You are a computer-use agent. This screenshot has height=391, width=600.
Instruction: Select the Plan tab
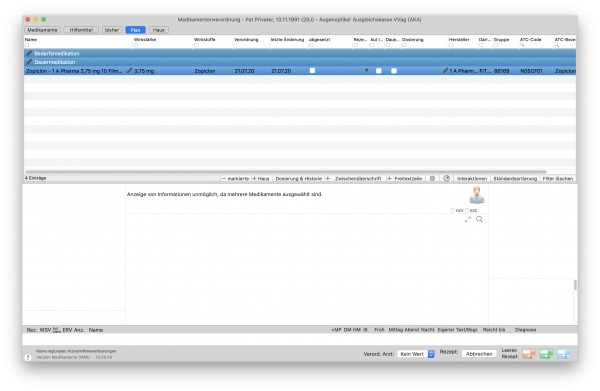(x=135, y=30)
